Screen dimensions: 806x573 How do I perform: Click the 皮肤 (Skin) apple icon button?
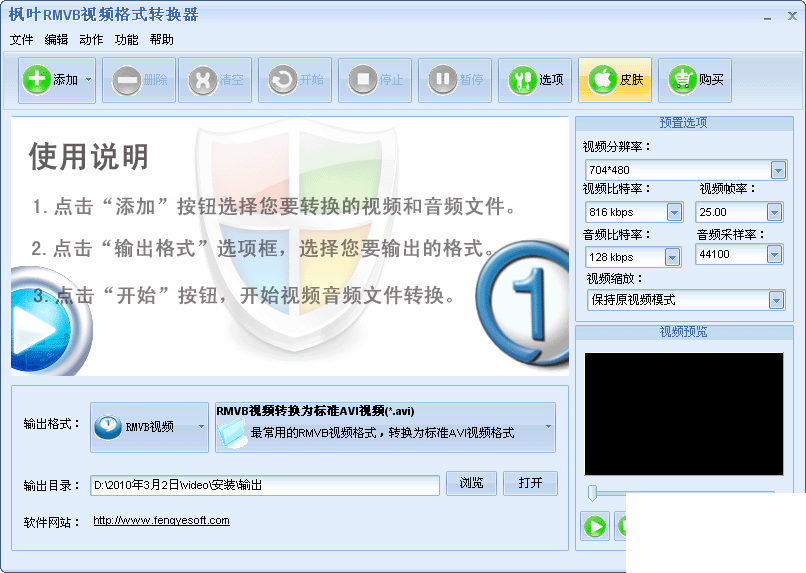point(615,80)
